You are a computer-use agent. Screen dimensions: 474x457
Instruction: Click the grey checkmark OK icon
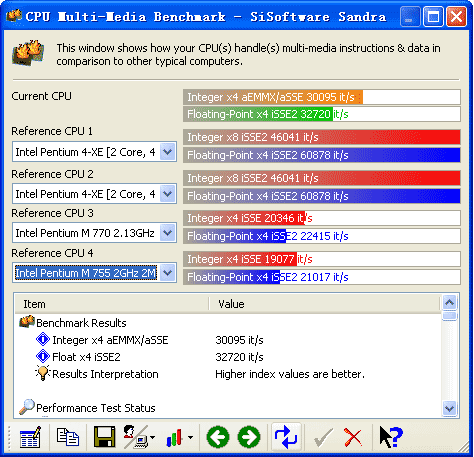(323, 438)
